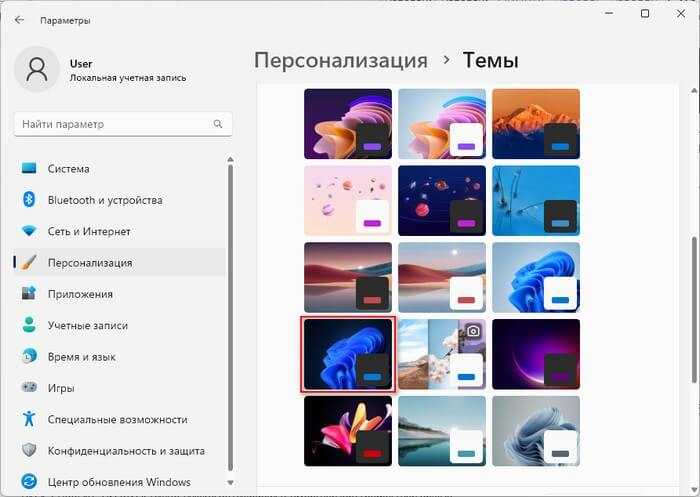
Task: Apply the blue plants dew theme
Action: 536,200
